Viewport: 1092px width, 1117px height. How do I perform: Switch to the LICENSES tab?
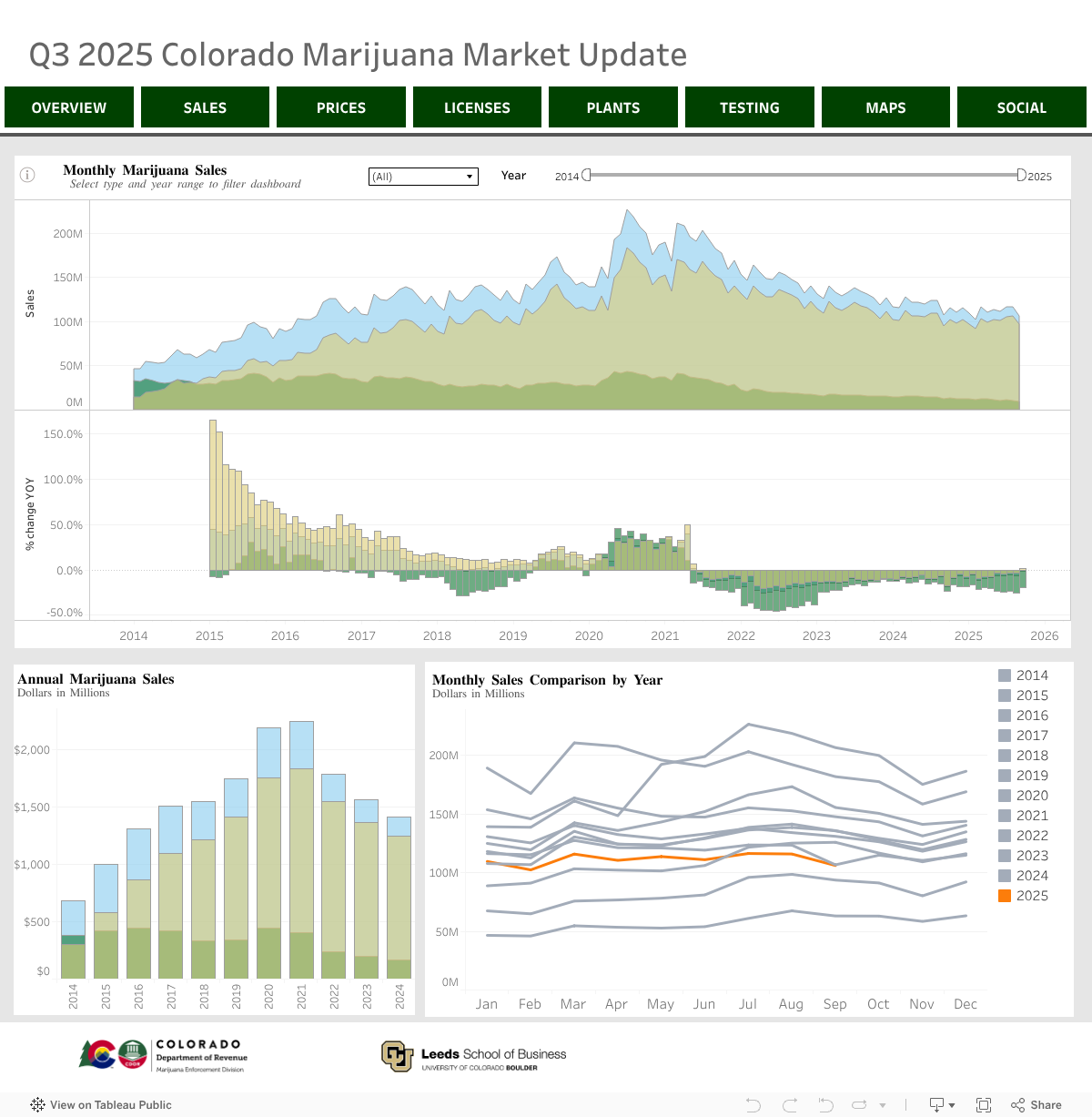tap(477, 107)
